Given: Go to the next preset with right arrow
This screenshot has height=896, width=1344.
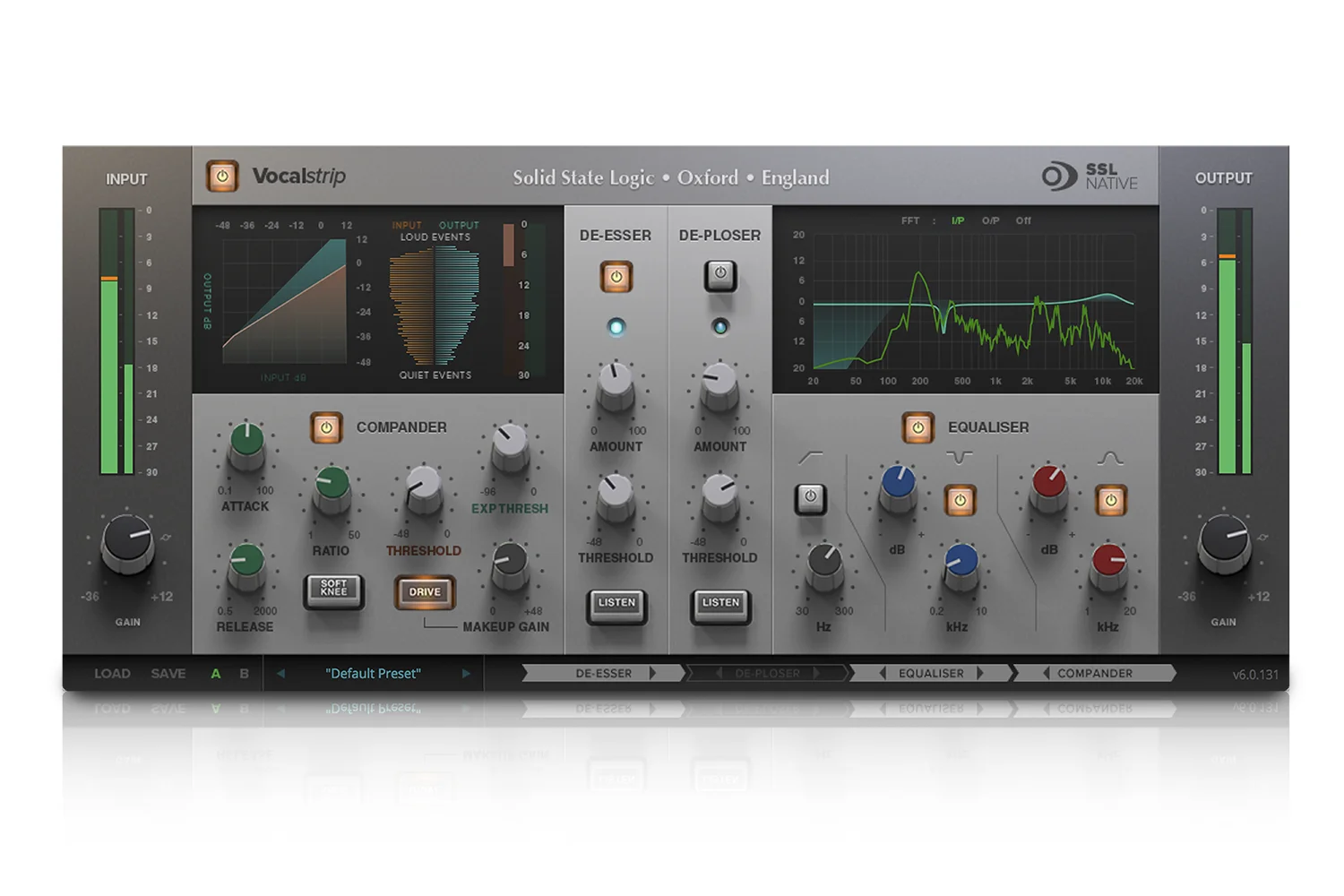Looking at the screenshot, I should click(x=466, y=673).
